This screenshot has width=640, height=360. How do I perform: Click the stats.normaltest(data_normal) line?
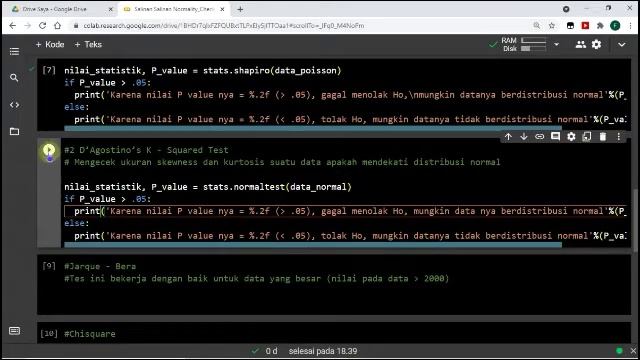tap(208, 187)
